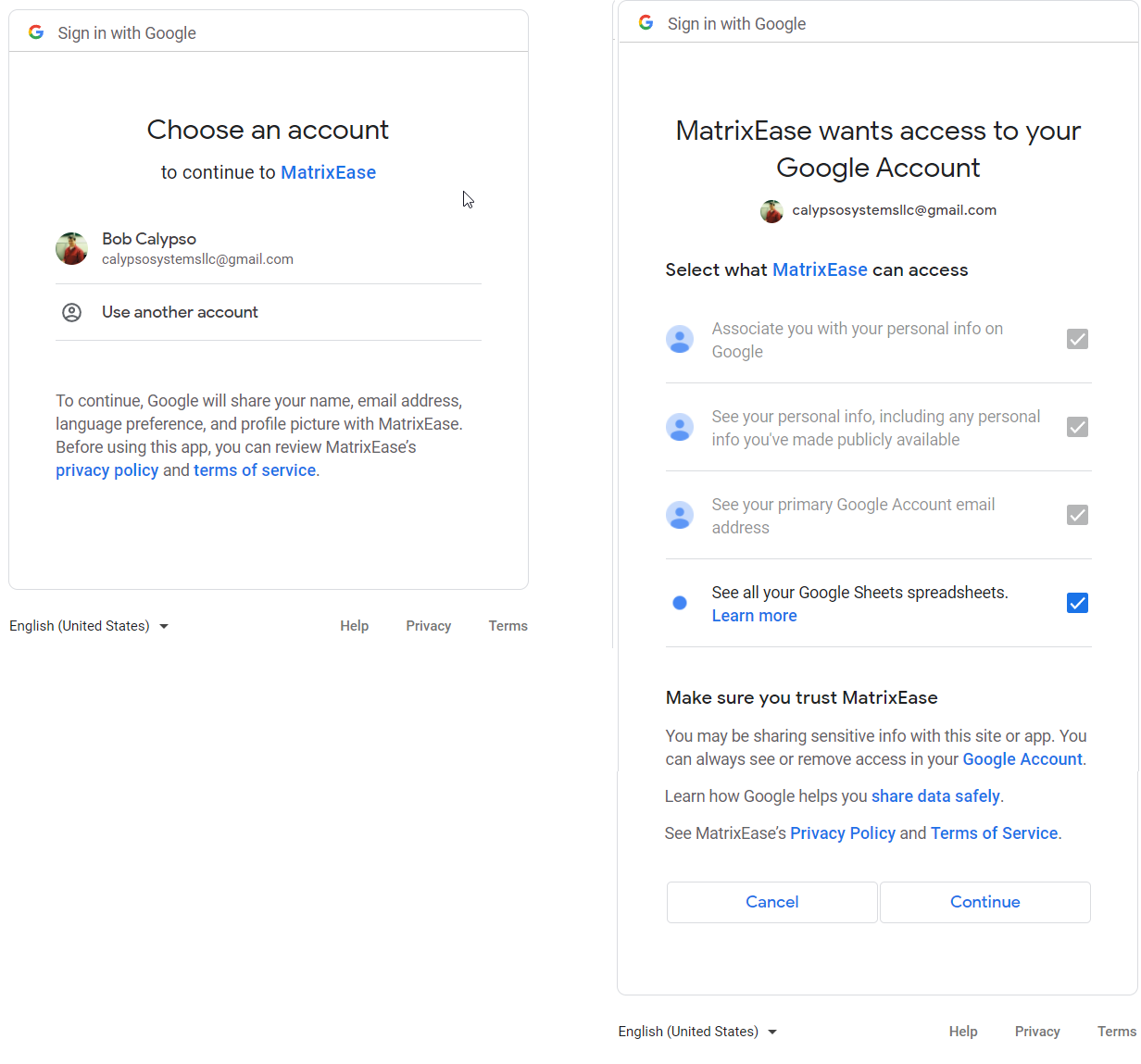Select Use another account option
The height and width of the screenshot is (1064, 1141).
tap(180, 312)
